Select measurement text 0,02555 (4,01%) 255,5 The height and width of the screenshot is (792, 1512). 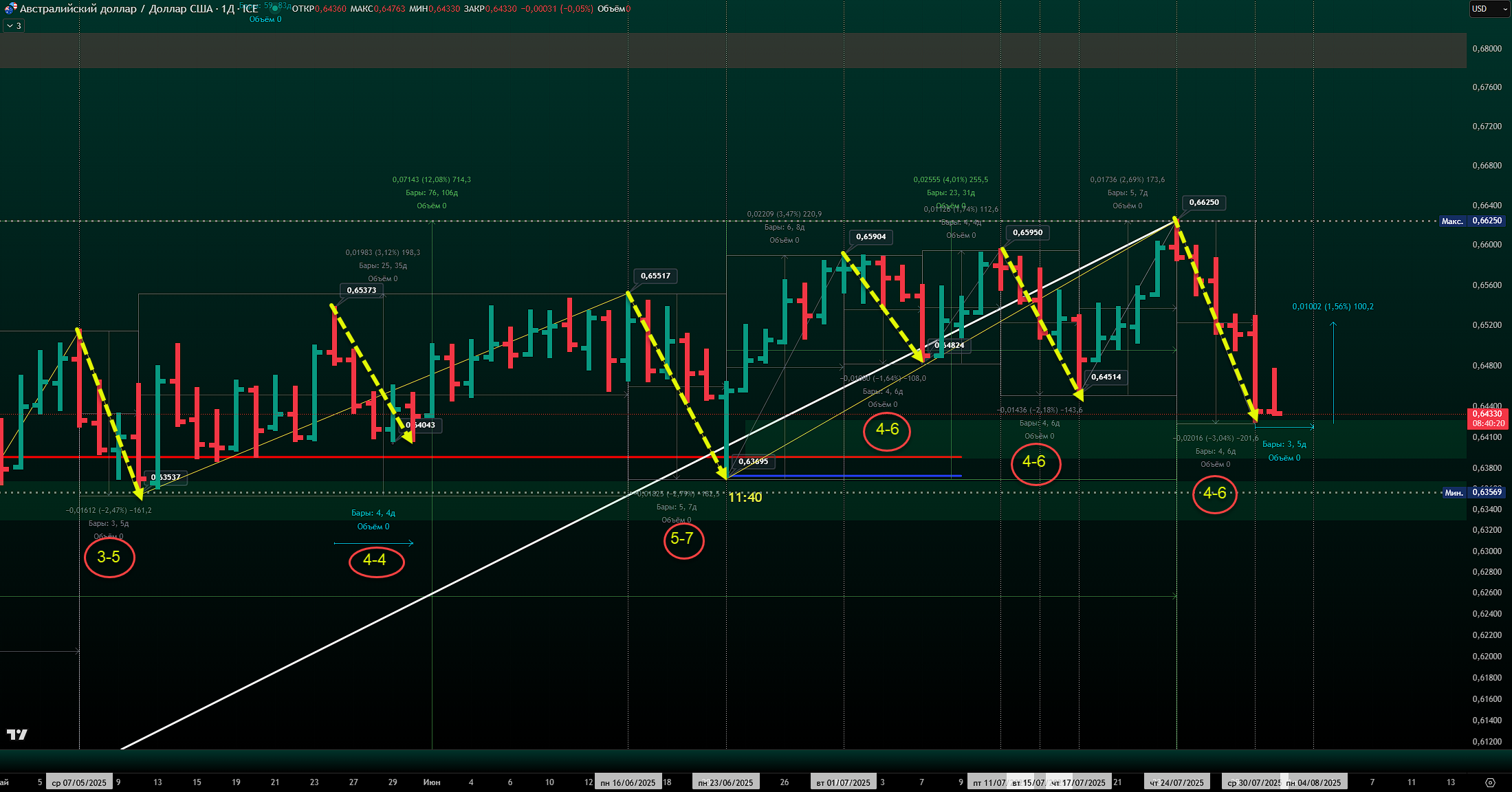(950, 179)
